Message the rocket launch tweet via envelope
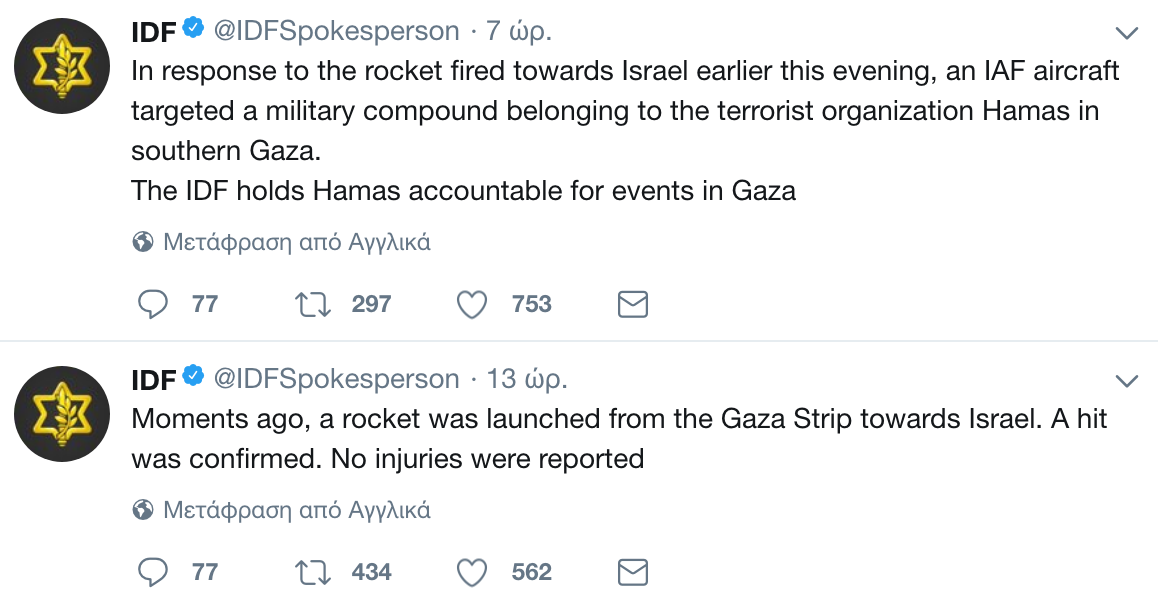Viewport: 1158px width, 596px height. 632,572
